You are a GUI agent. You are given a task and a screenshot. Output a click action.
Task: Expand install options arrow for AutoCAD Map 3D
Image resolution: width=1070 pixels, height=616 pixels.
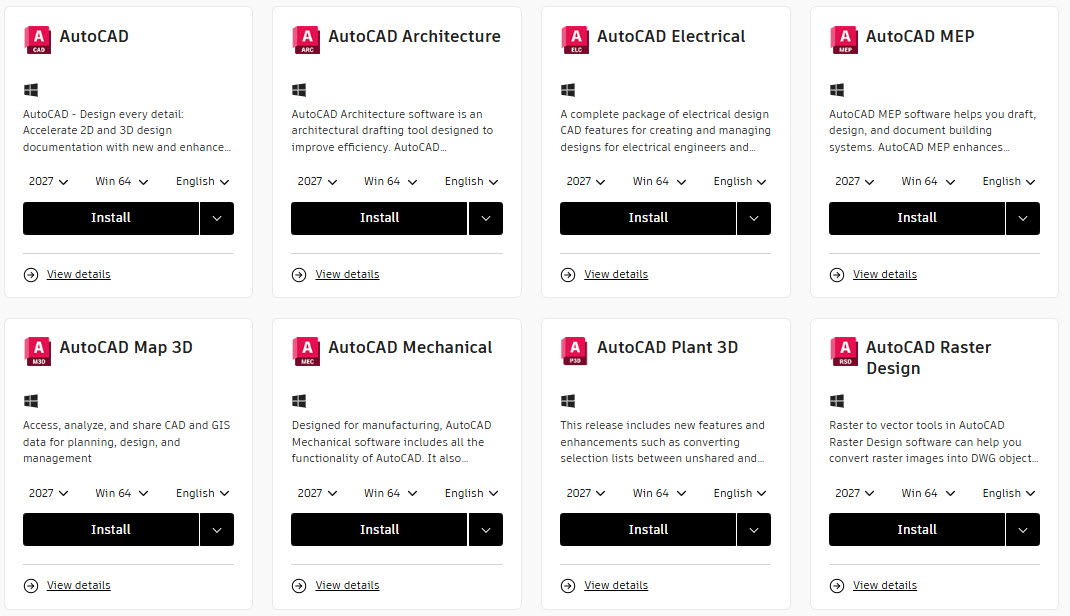pos(217,530)
